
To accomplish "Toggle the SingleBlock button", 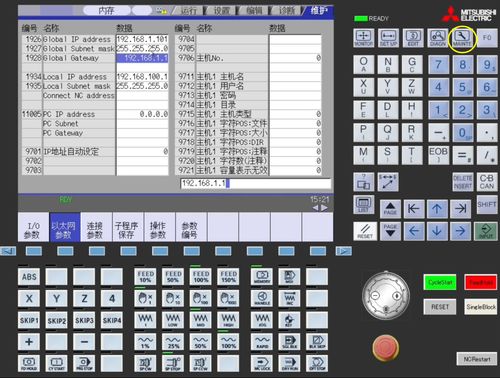I will (x=481, y=307).
